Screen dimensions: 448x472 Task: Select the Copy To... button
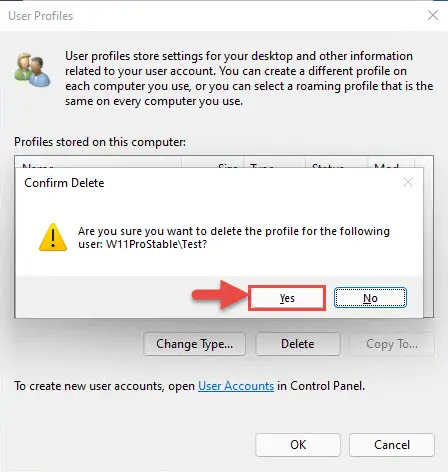point(392,344)
